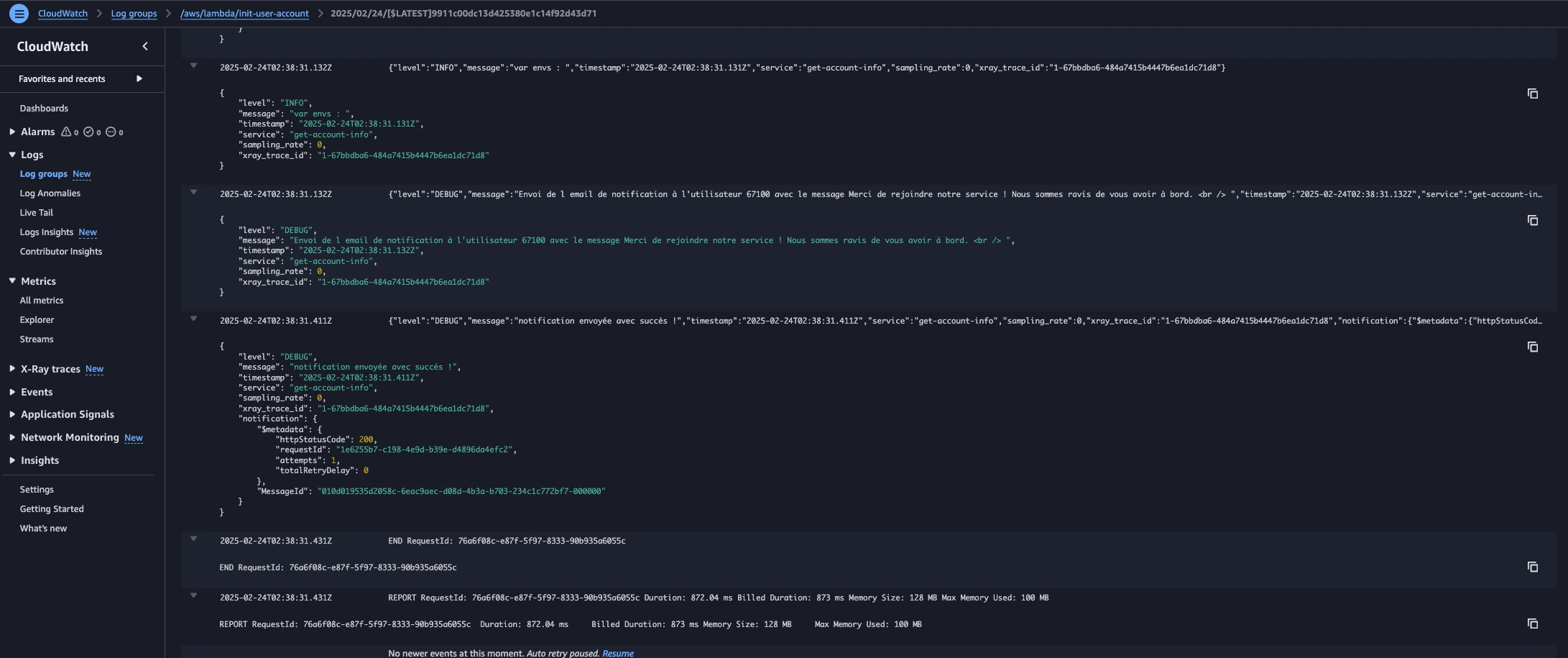Open the hamburger navigation menu icon
The height and width of the screenshot is (658, 1568).
click(x=19, y=13)
